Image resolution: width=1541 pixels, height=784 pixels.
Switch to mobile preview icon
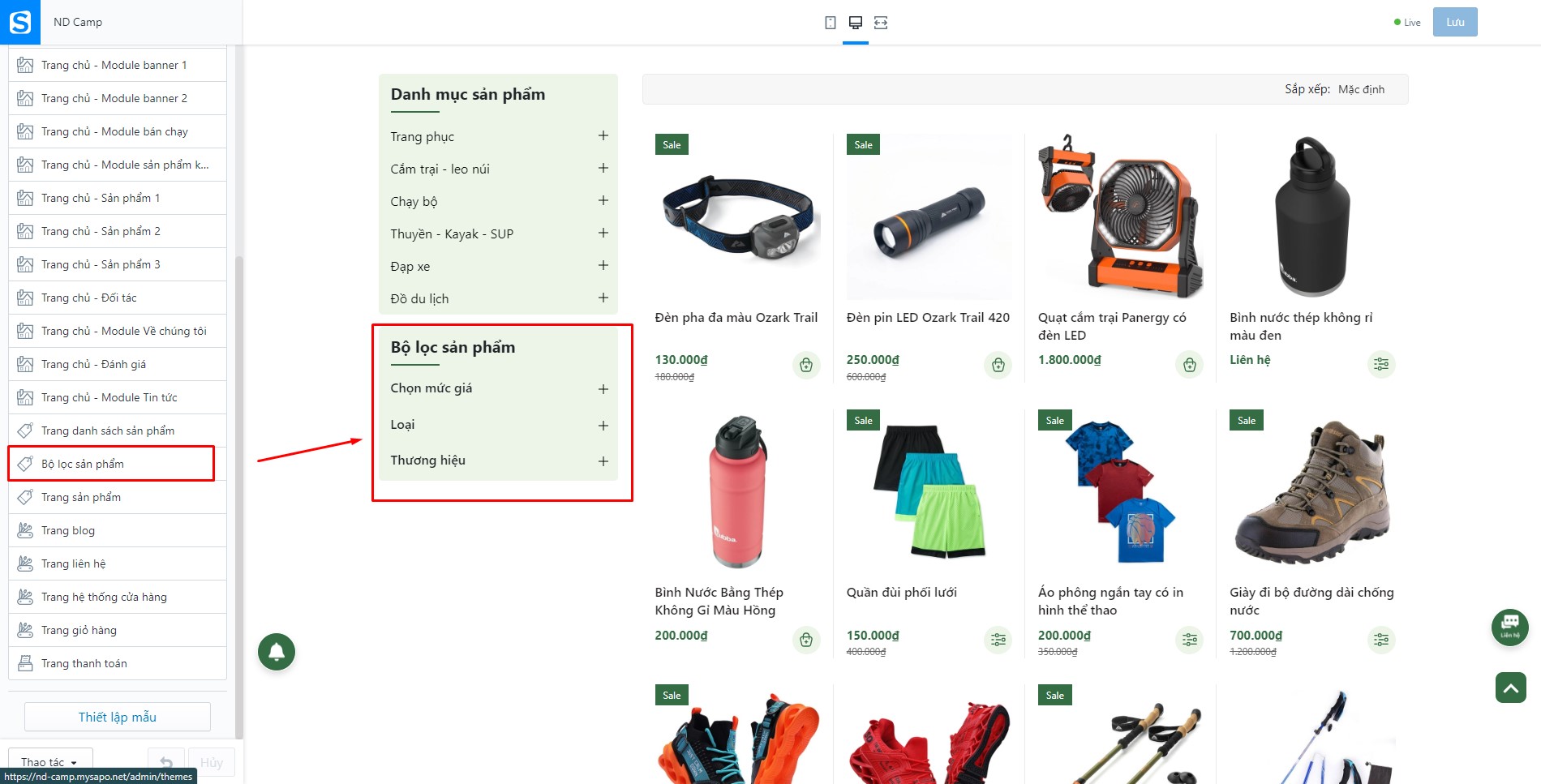[830, 23]
